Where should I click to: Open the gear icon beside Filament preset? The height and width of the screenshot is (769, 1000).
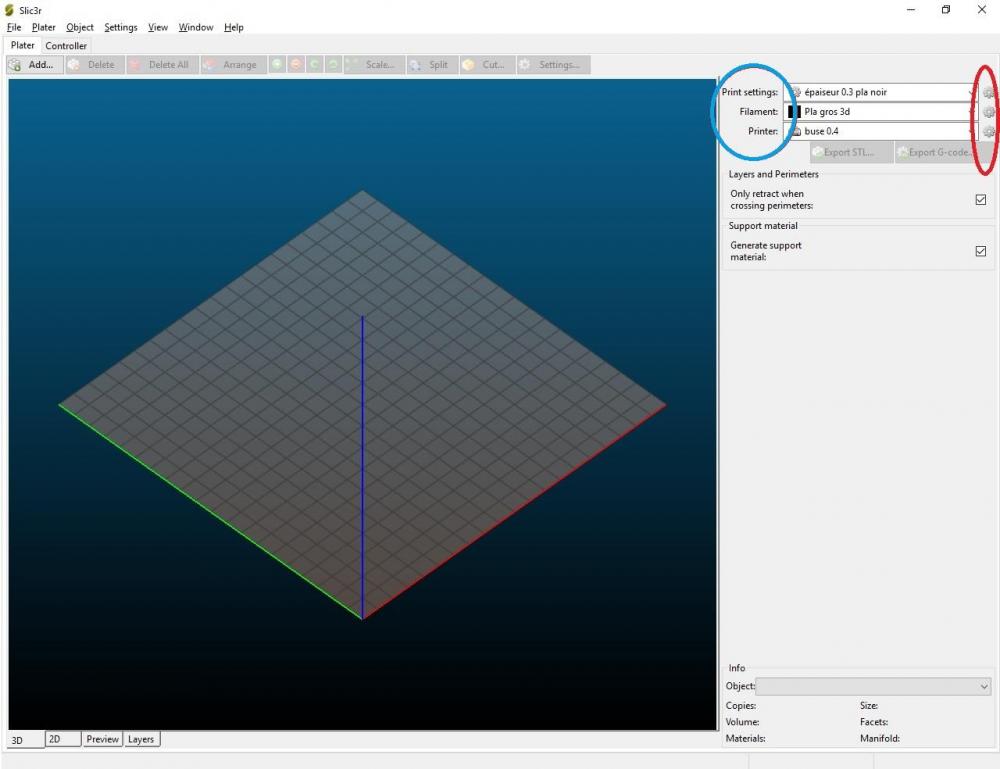click(x=988, y=112)
